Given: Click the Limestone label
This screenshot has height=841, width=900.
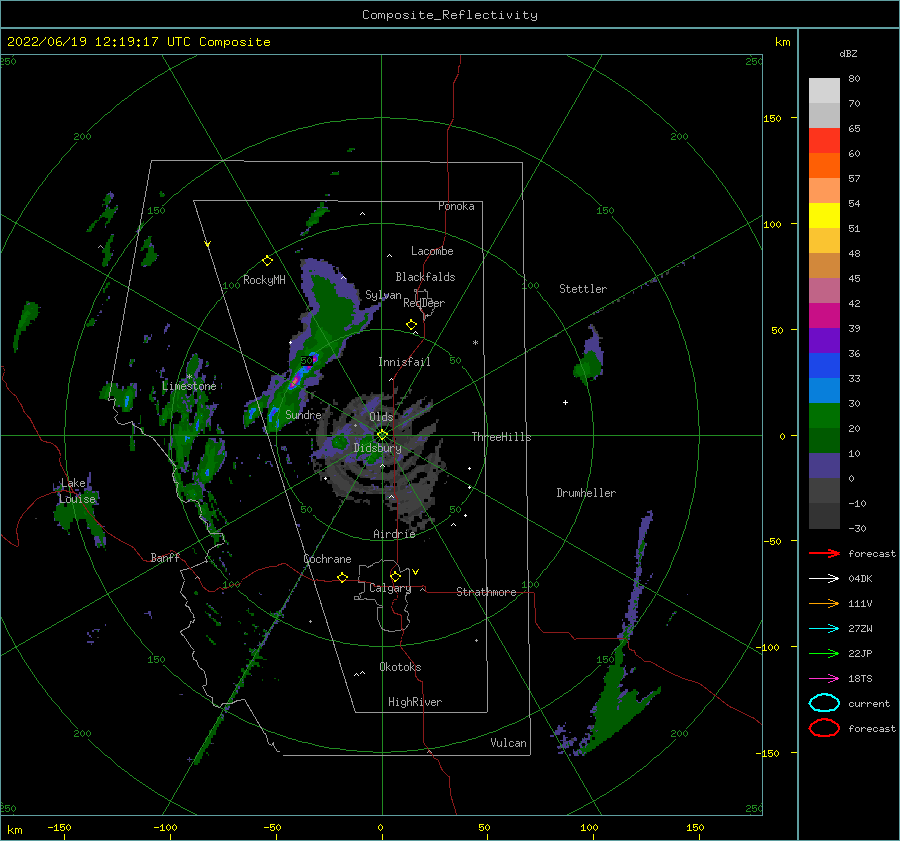Looking at the screenshot, I should tap(189, 386).
